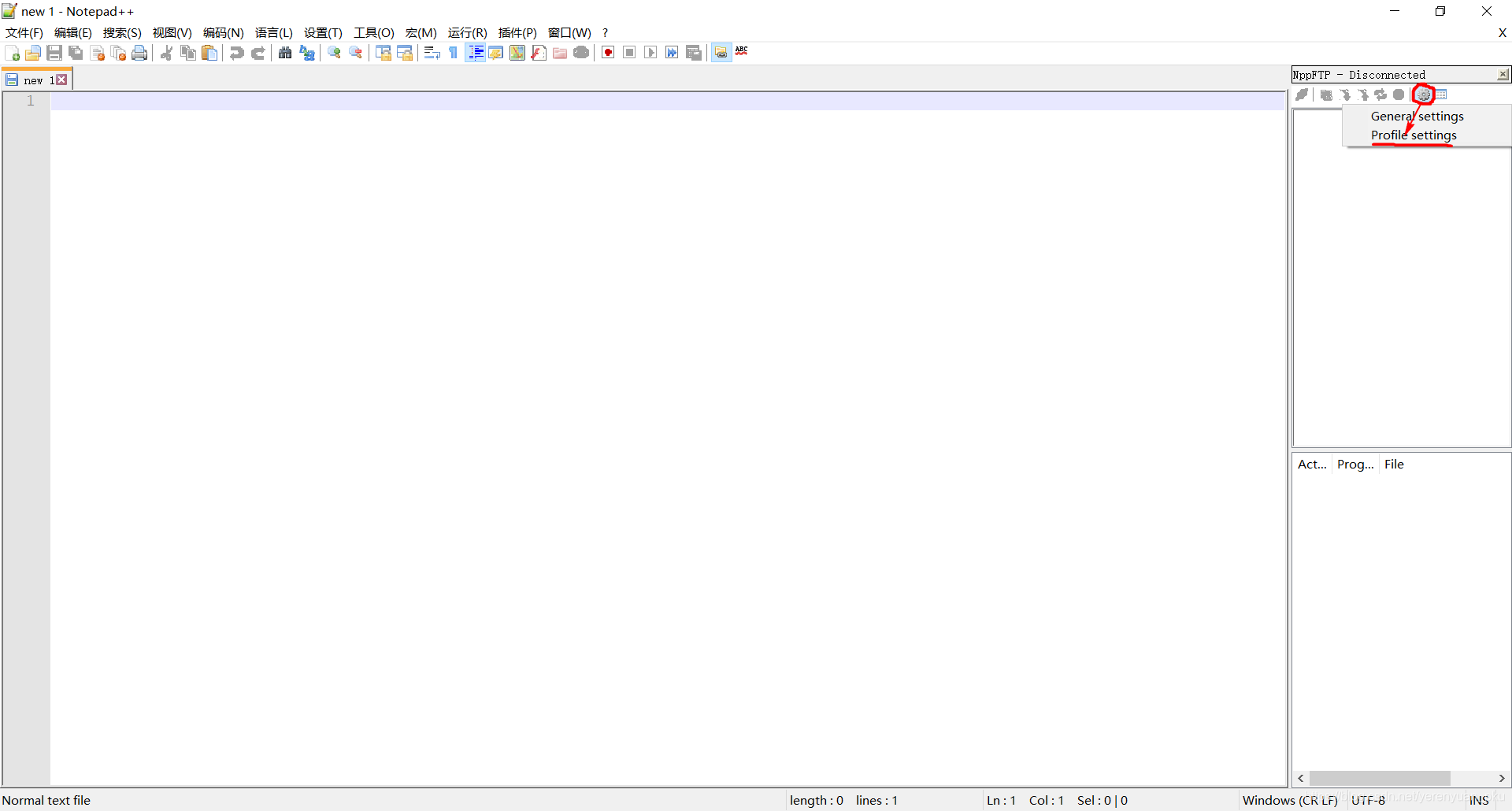Image resolution: width=1512 pixels, height=811 pixels.
Task: Click NppFTP show messages window icon
Action: 1441,94
